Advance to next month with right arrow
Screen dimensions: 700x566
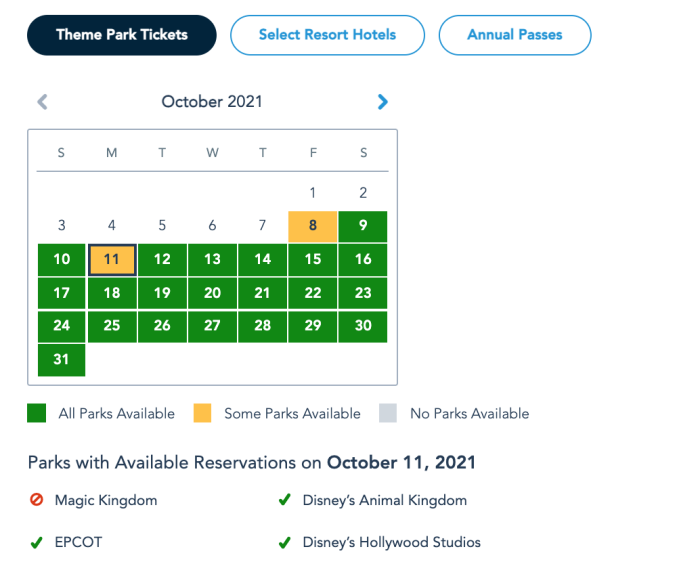click(x=383, y=101)
